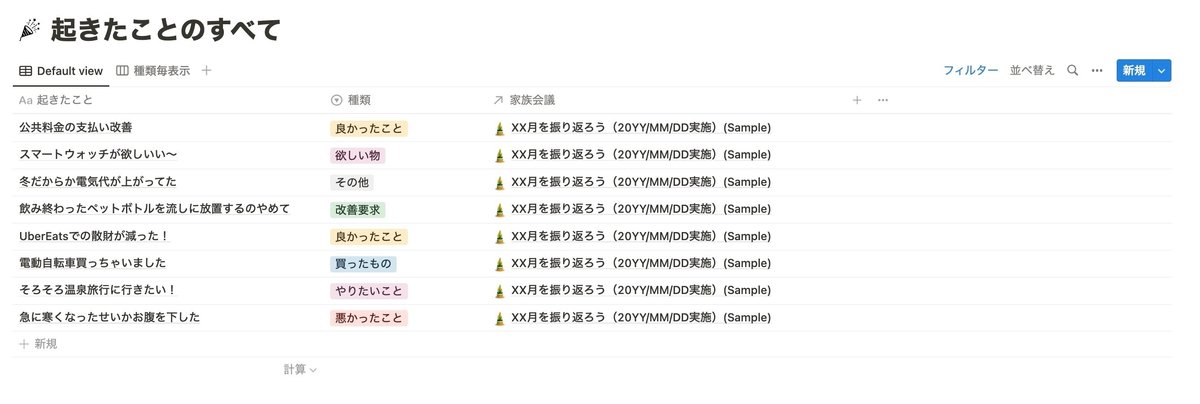Click the search magnifier icon

1073,71
